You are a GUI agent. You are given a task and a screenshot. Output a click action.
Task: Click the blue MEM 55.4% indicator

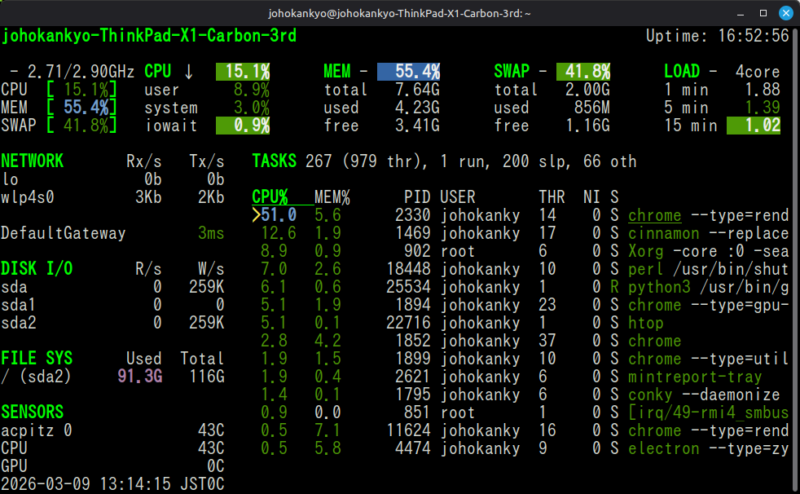411,71
